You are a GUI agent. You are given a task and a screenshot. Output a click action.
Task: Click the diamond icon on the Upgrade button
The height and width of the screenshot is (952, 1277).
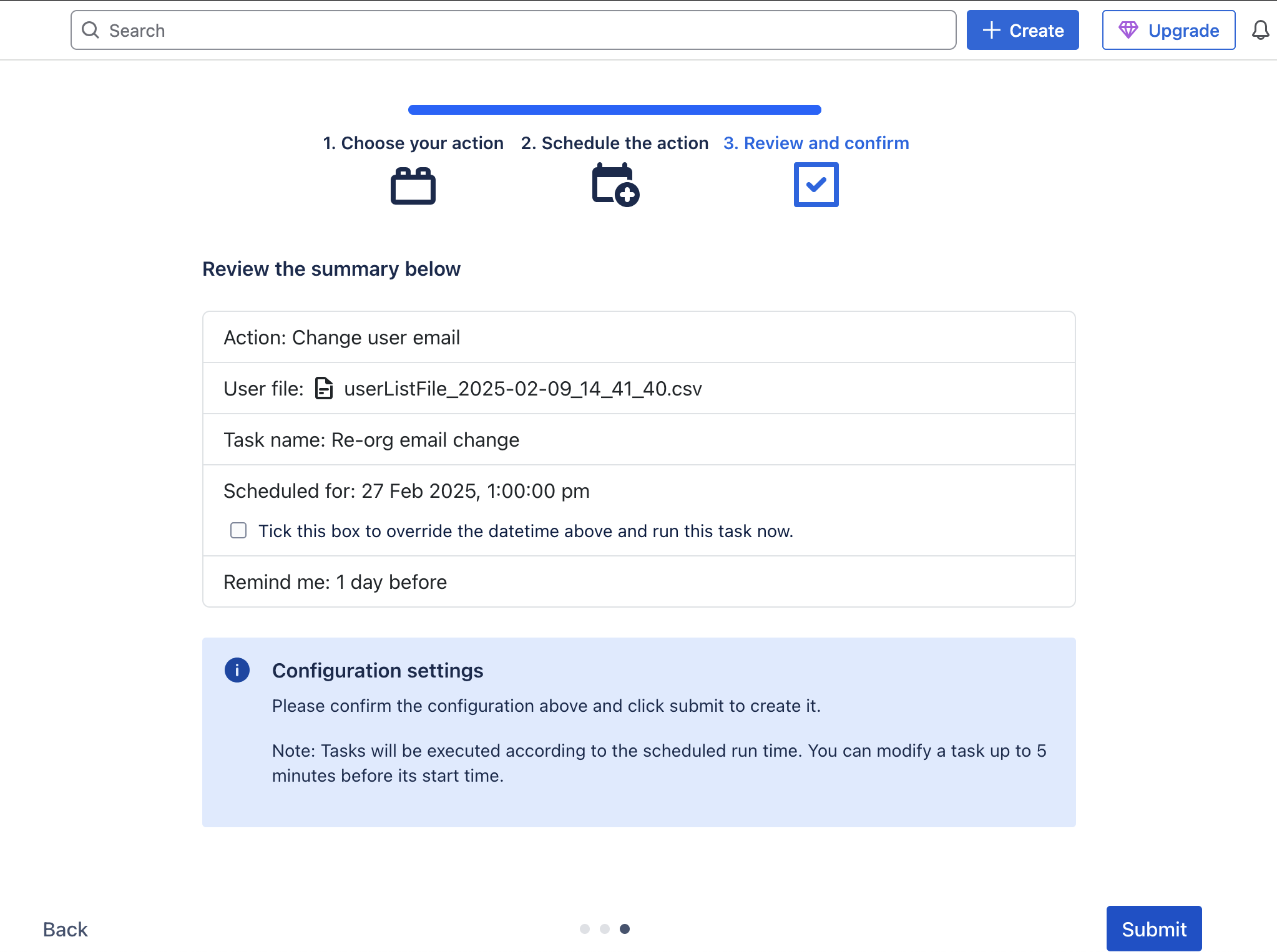pyautogui.click(x=1130, y=29)
